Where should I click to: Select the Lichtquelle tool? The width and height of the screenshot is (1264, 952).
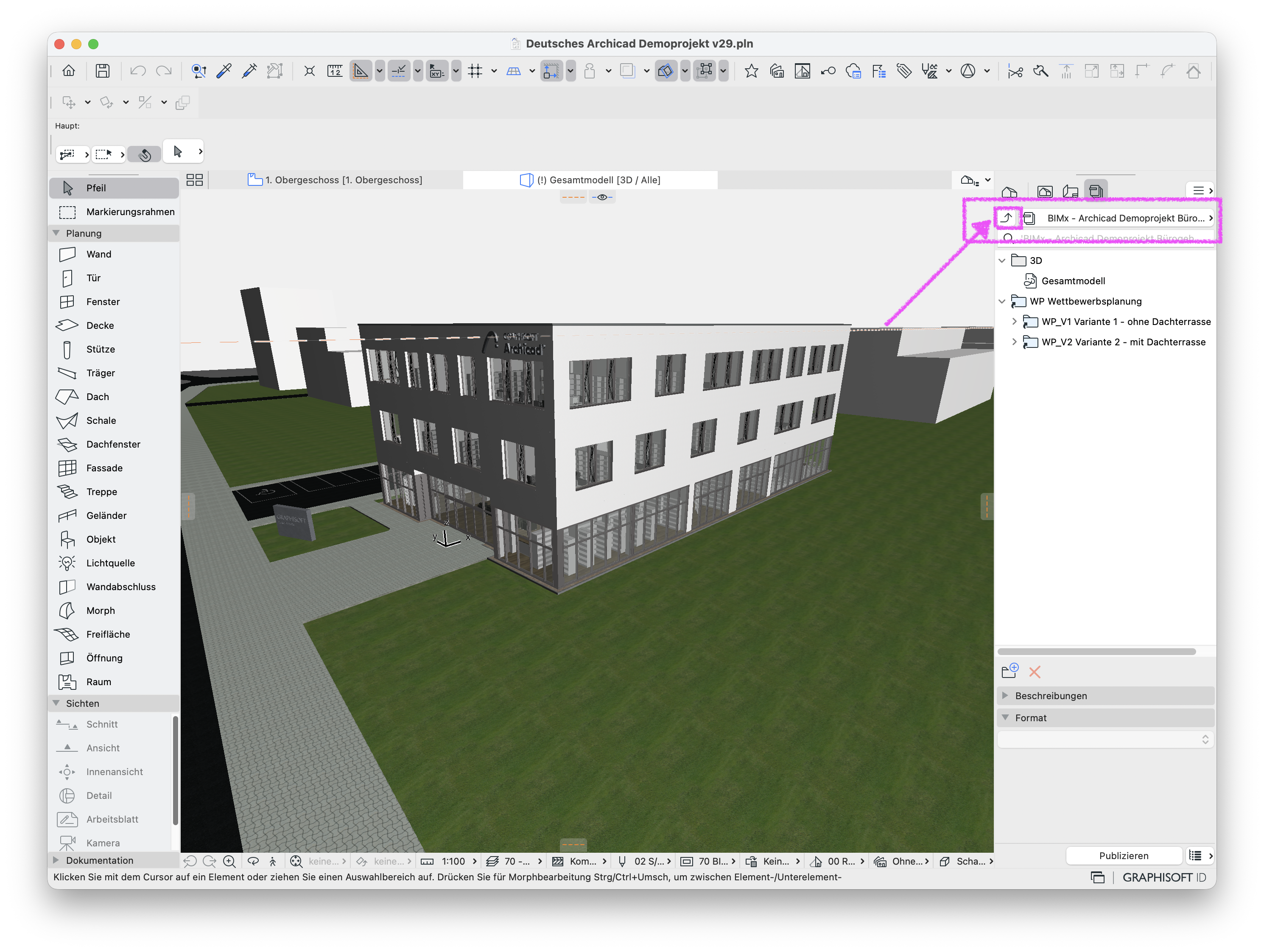pyautogui.click(x=114, y=563)
